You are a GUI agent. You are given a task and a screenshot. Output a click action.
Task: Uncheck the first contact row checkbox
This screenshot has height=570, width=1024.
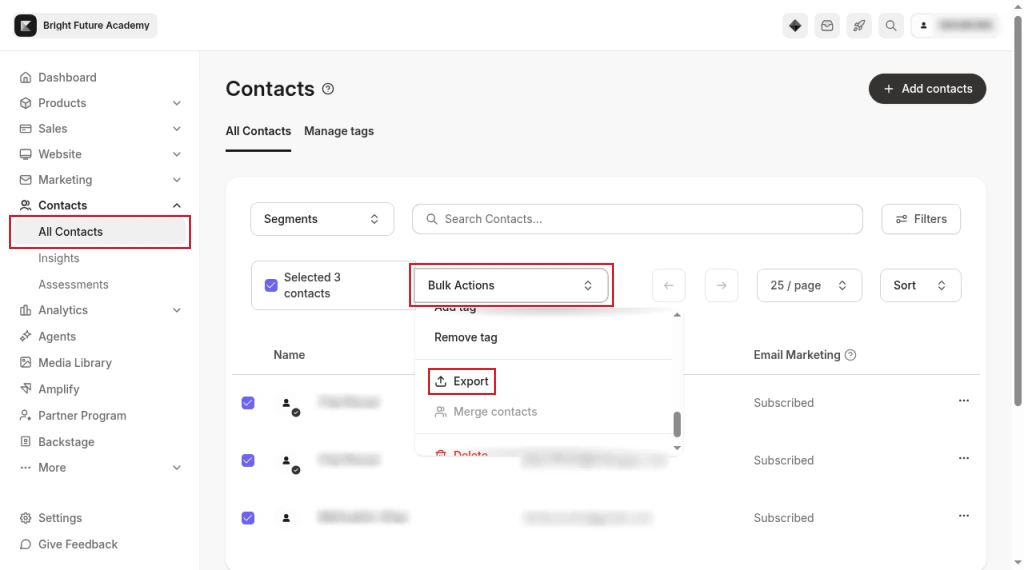click(x=248, y=403)
